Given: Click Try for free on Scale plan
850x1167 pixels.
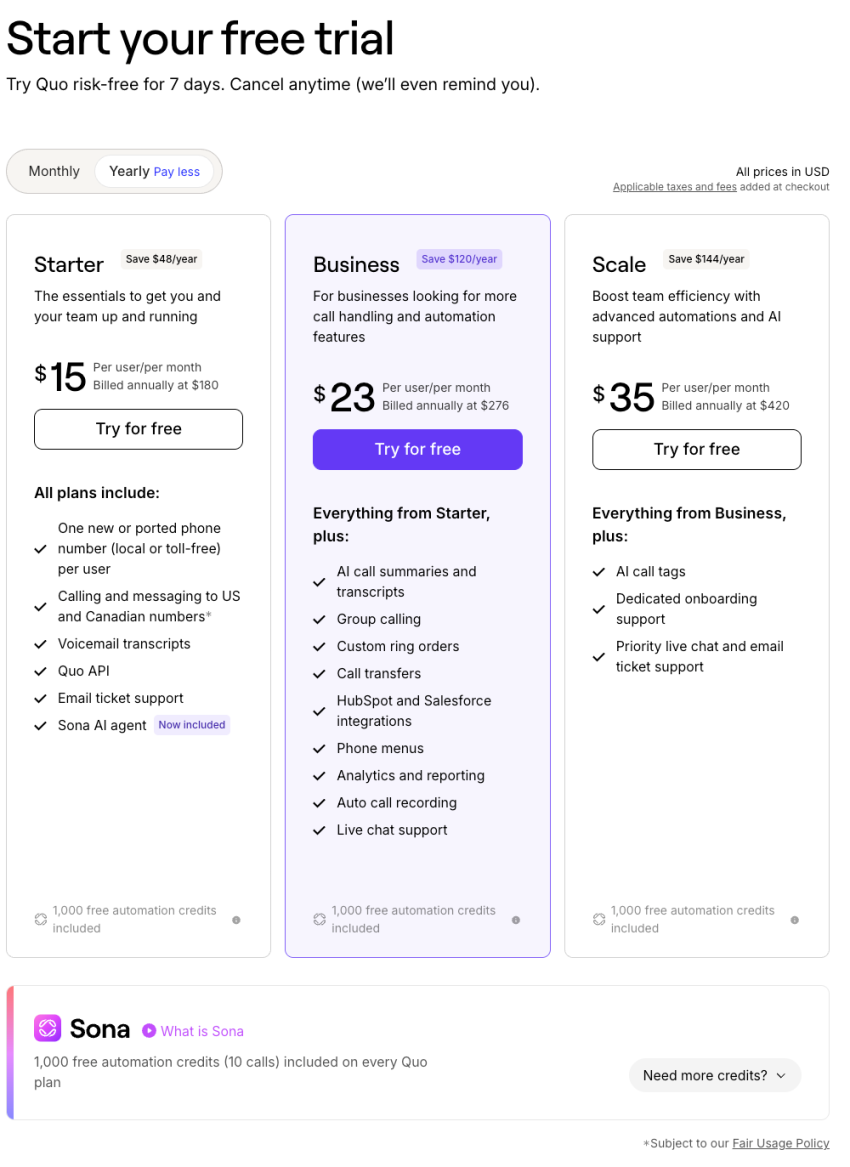Looking at the screenshot, I should (x=696, y=449).
